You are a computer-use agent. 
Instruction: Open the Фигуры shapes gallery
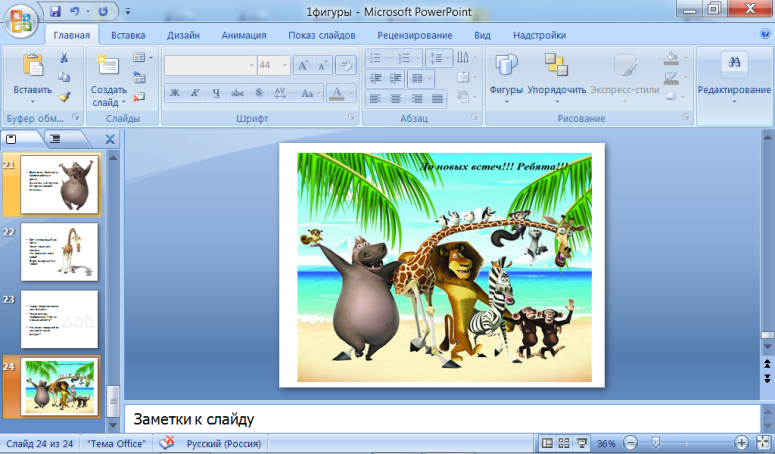[506, 78]
